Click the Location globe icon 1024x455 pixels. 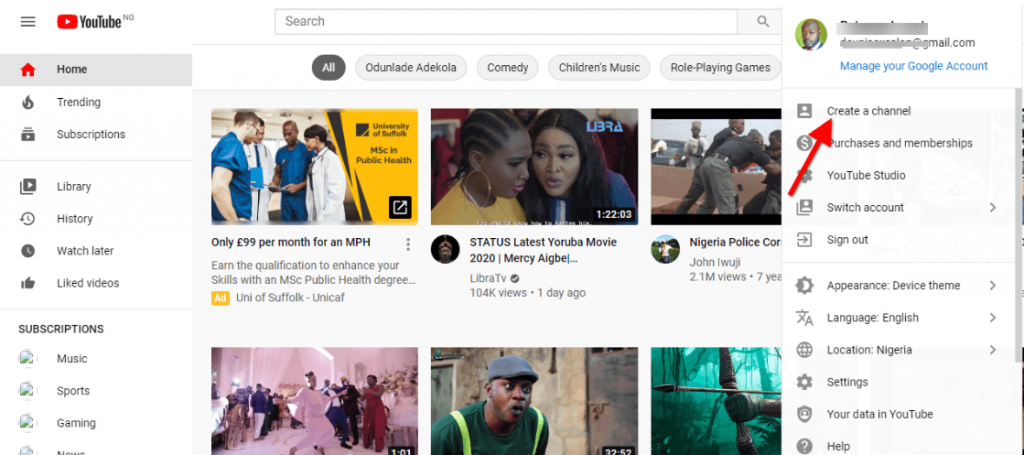[805, 350]
